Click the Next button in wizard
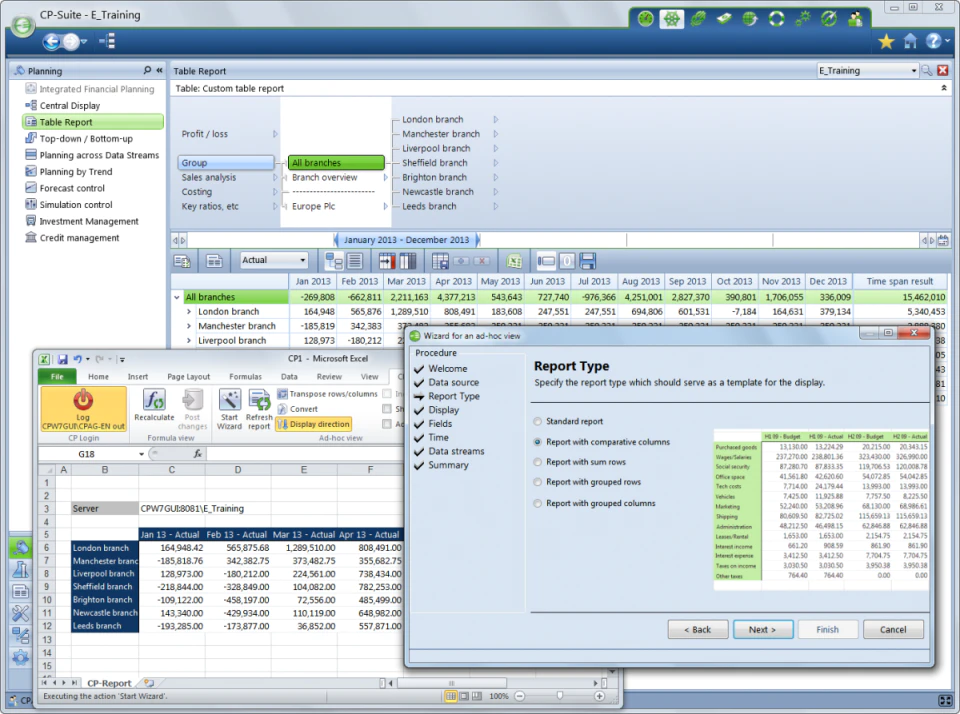The image size is (960, 714). coord(763,629)
